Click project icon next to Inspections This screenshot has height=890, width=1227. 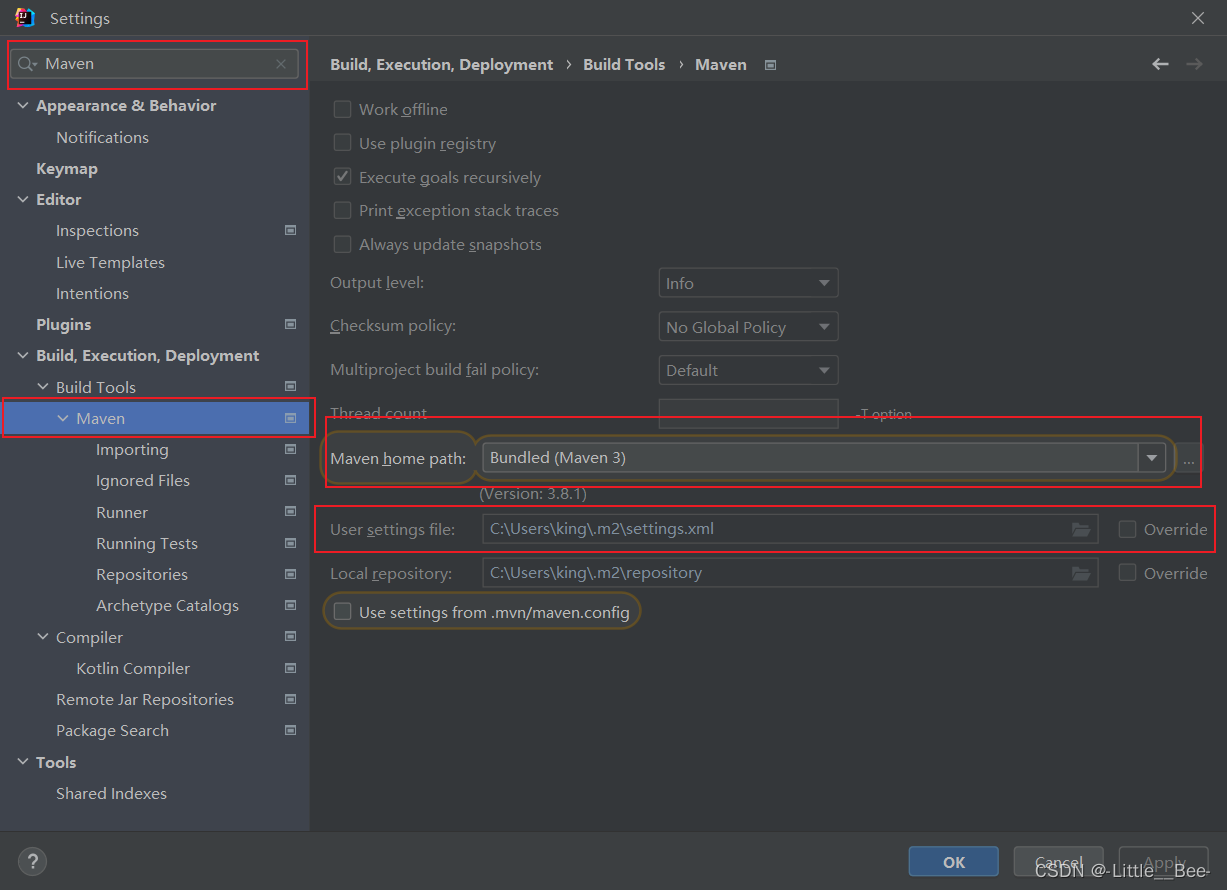[290, 231]
